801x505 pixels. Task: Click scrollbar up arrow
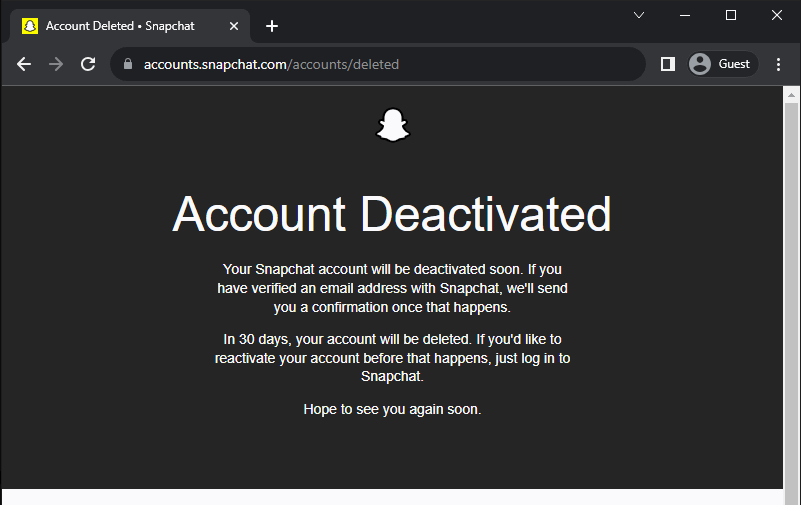(791, 95)
